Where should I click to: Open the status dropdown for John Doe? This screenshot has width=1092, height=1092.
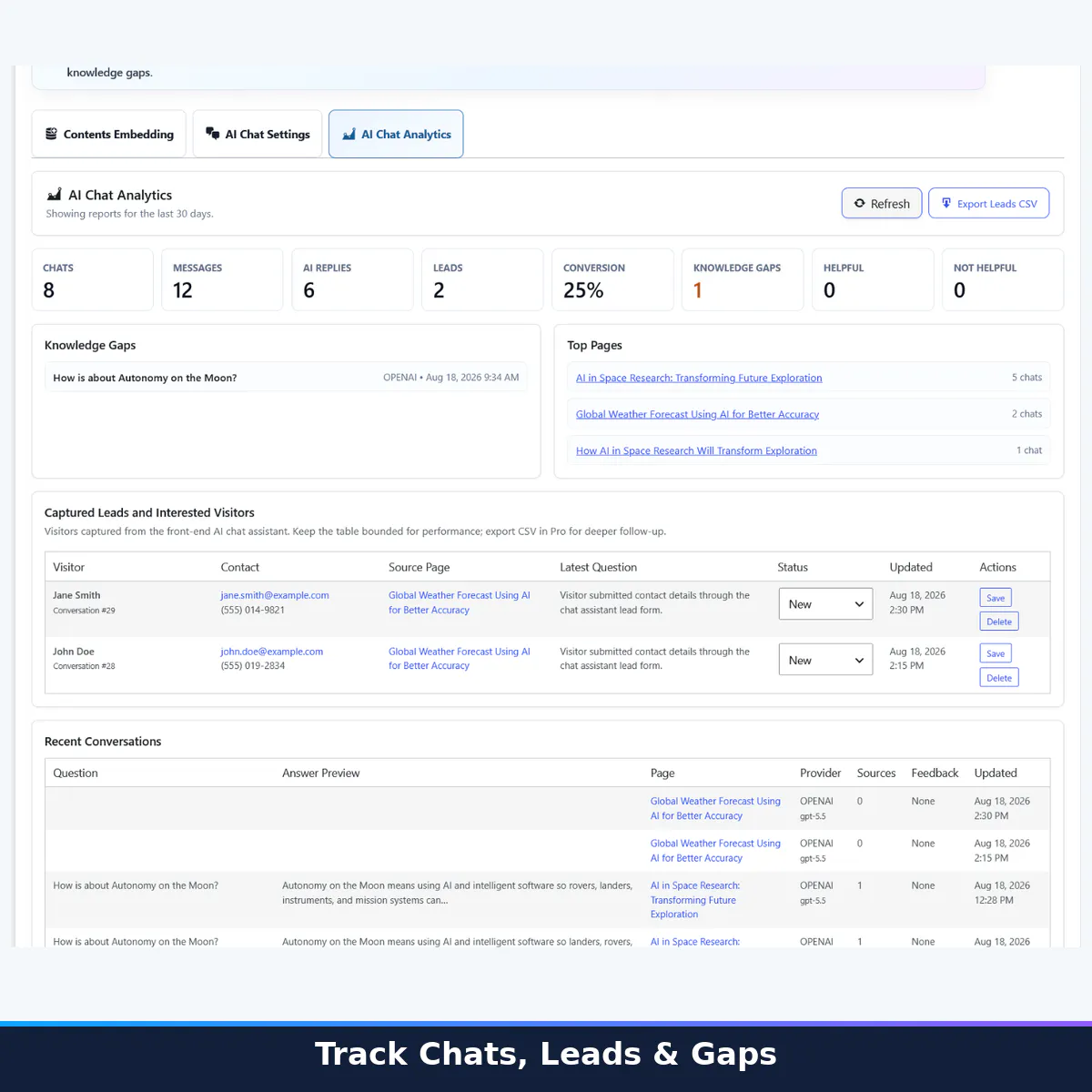coord(825,661)
